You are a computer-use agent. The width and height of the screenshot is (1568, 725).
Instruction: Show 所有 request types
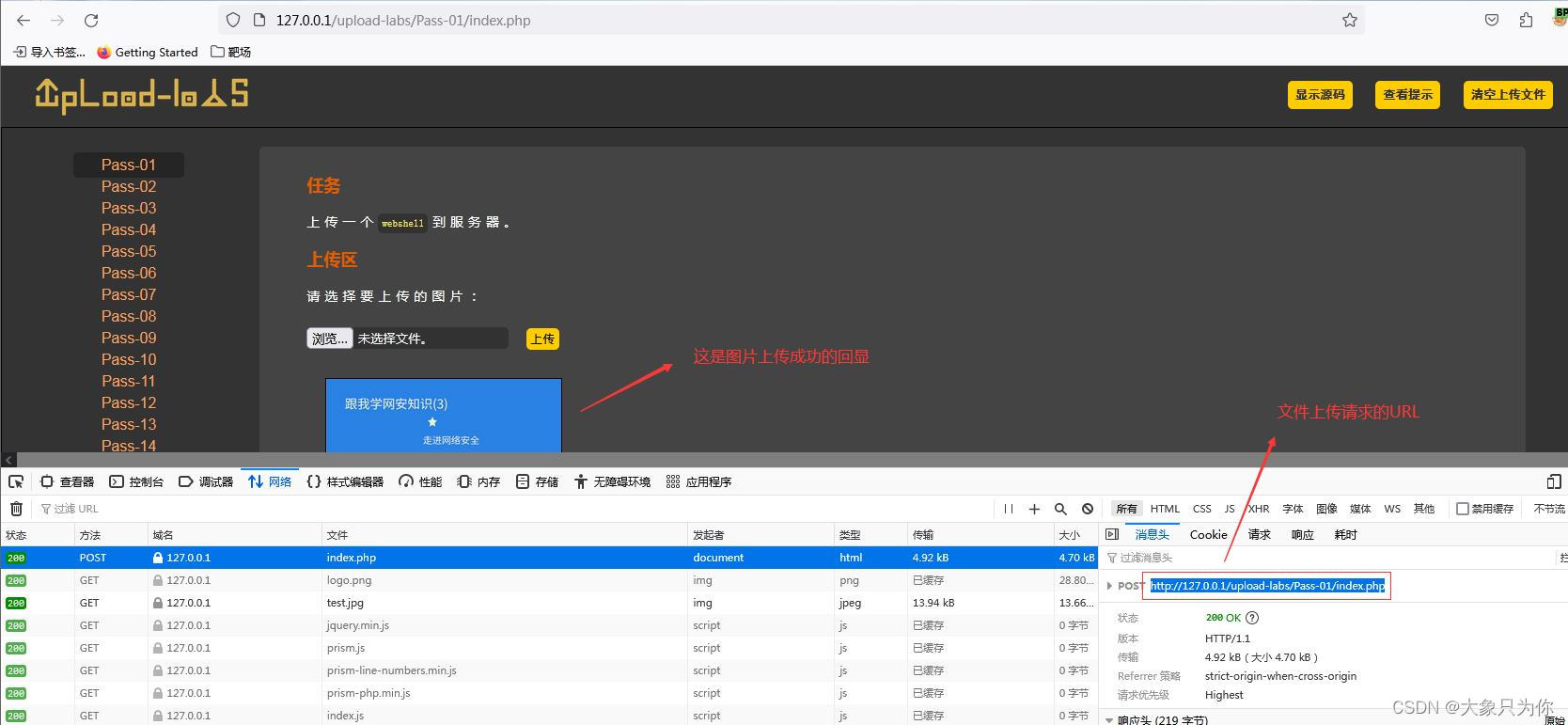(1126, 509)
